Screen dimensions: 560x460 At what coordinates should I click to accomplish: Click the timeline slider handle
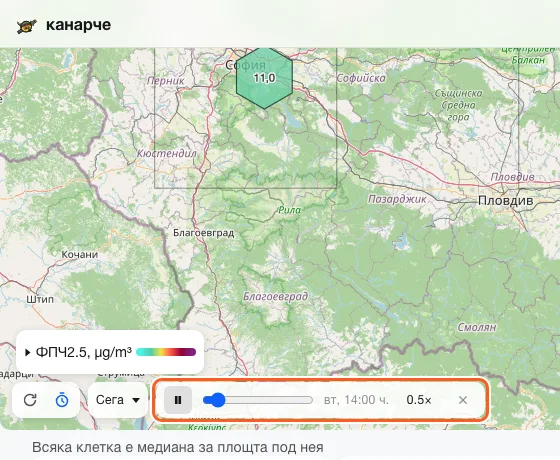click(x=217, y=400)
